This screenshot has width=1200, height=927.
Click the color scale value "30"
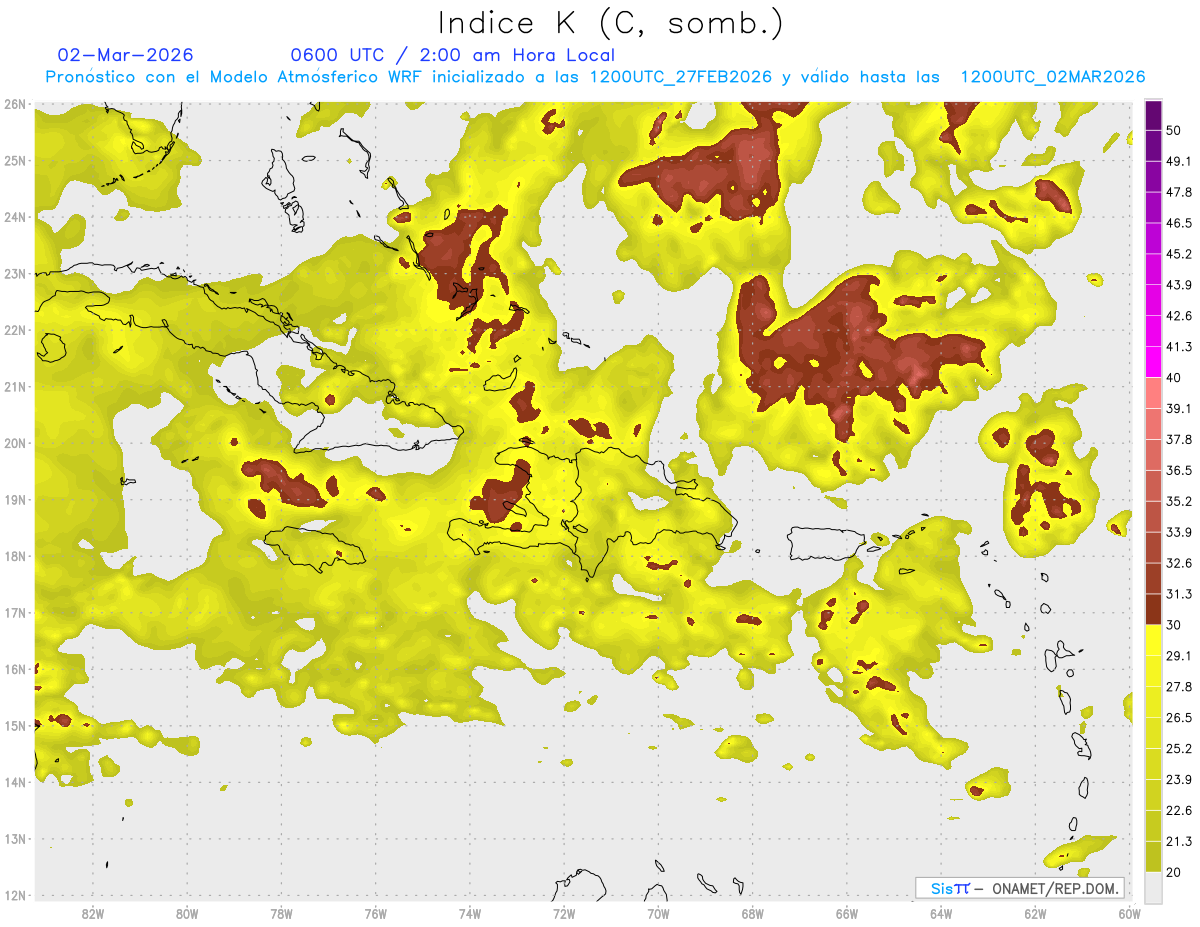coord(1175,625)
